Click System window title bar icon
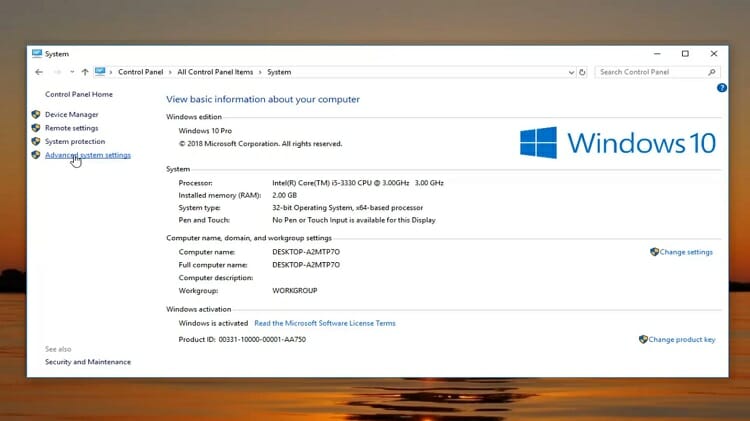Viewport: 750px width, 421px height. click(x=37, y=53)
